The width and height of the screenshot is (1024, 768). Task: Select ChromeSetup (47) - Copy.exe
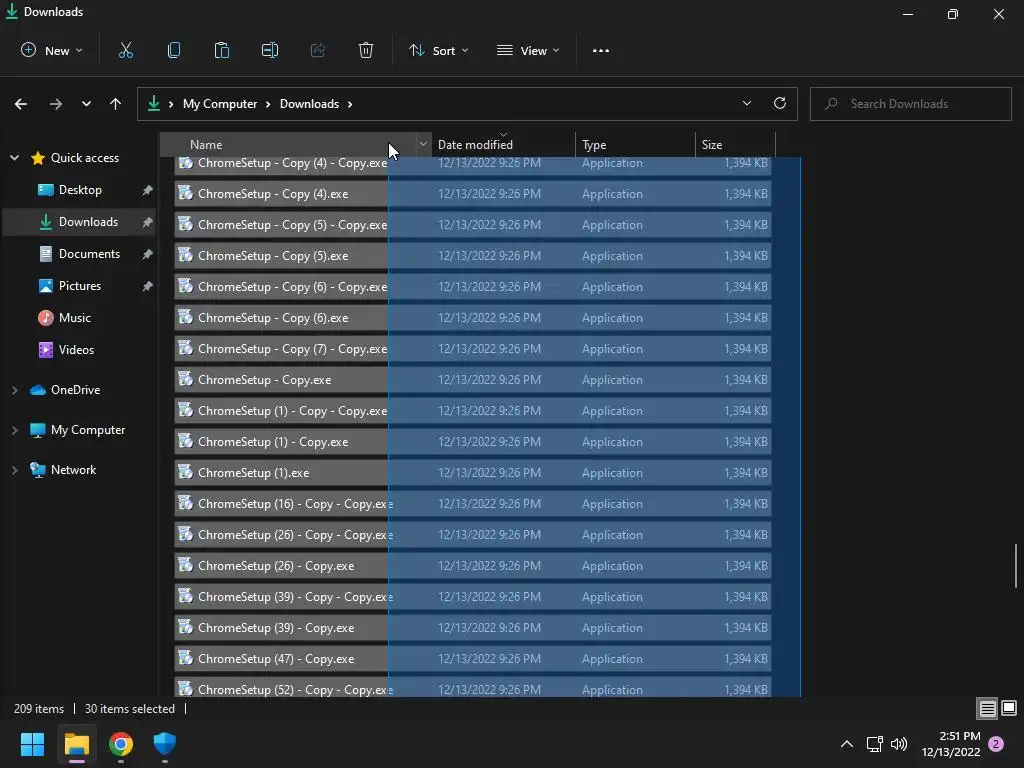tap(473, 659)
